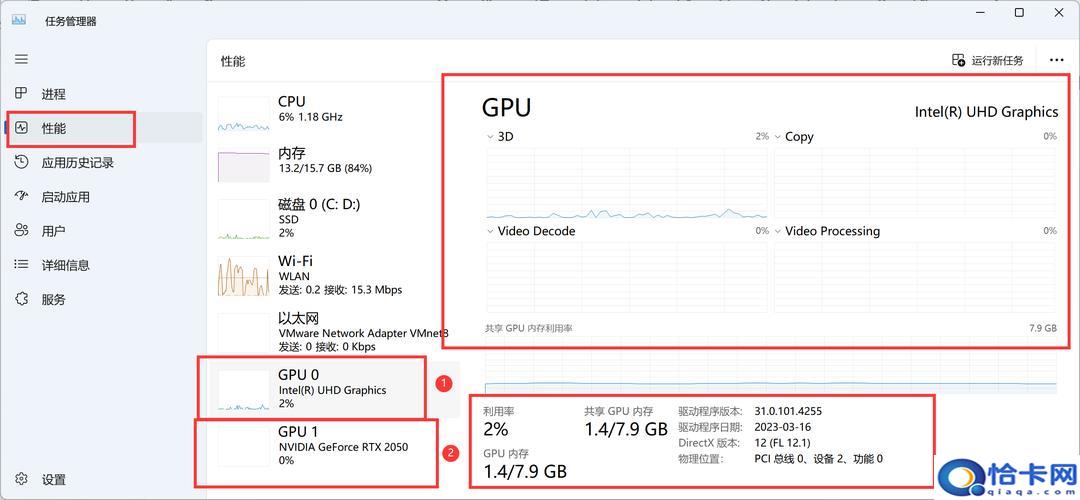Image resolution: width=1080 pixels, height=500 pixels.
Task: Expand the 3D graph type dropdown
Action: pyautogui.click(x=490, y=137)
